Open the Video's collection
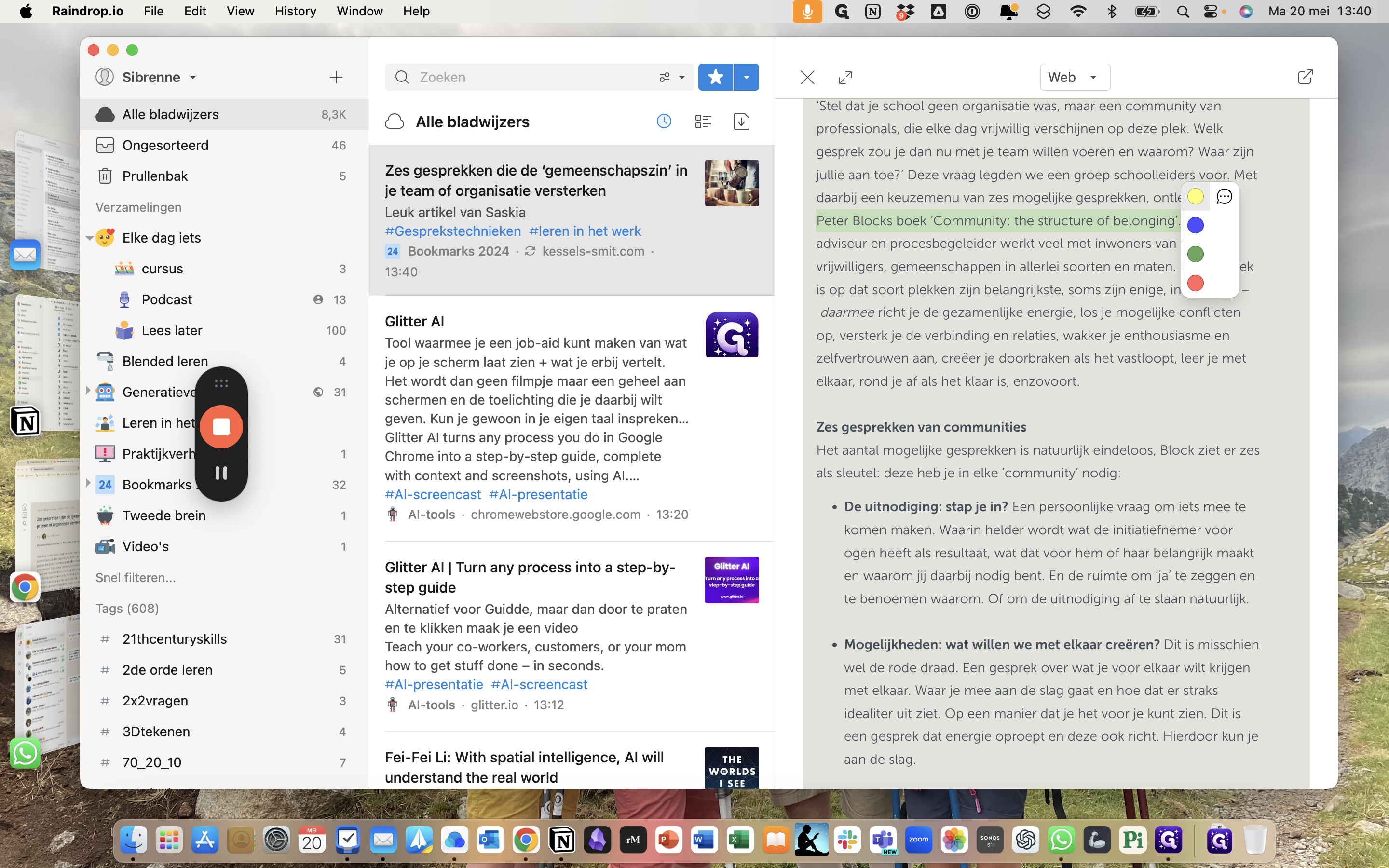Image resolution: width=1389 pixels, height=868 pixels. pos(224,546)
